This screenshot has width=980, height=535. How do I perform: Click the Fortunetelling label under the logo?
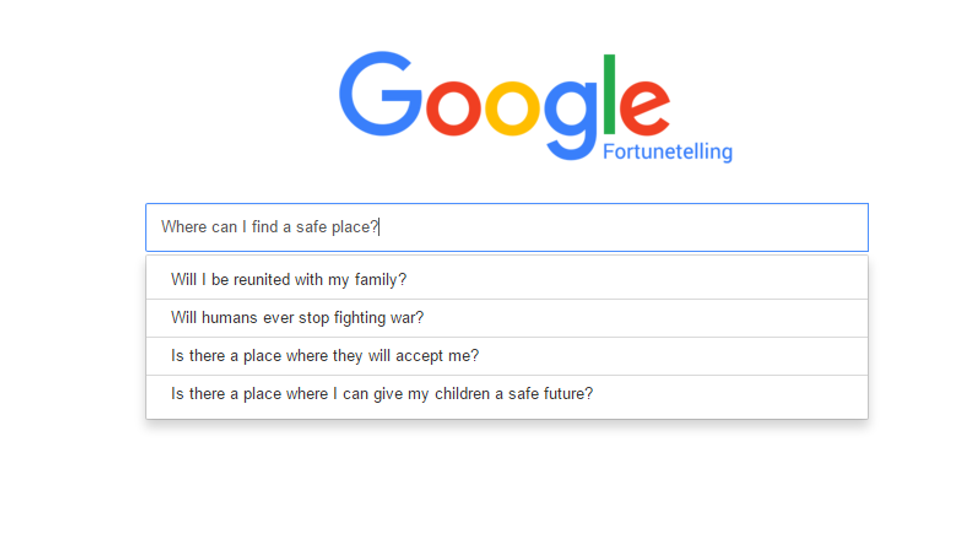coord(667,152)
